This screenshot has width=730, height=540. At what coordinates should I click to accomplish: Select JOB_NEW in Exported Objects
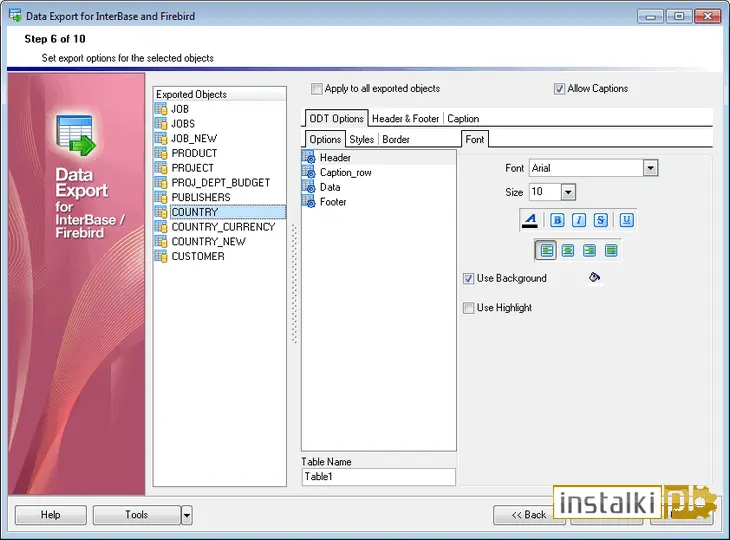[x=194, y=139]
